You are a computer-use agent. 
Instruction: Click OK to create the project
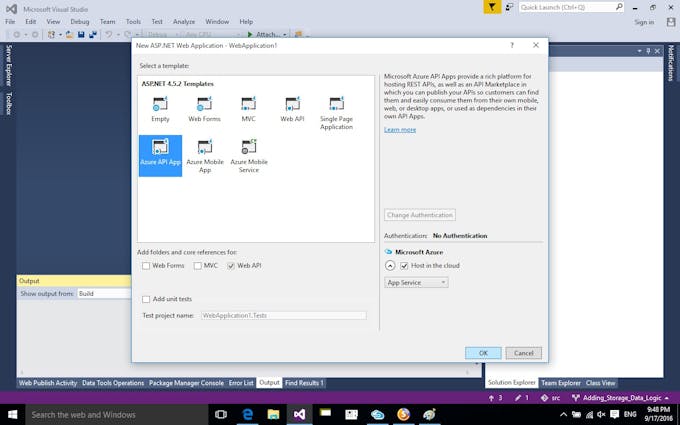(x=483, y=353)
